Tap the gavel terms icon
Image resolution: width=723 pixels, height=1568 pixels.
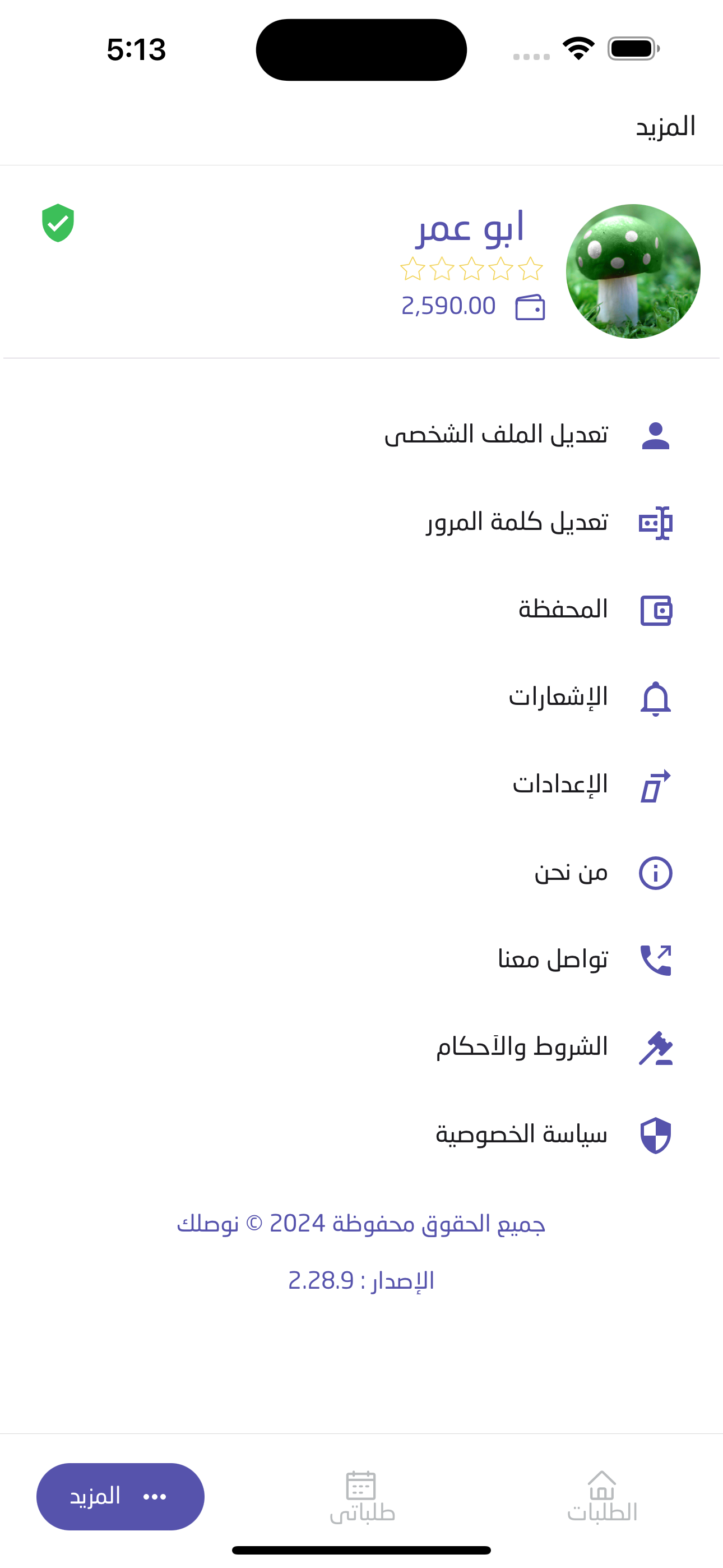click(655, 1048)
